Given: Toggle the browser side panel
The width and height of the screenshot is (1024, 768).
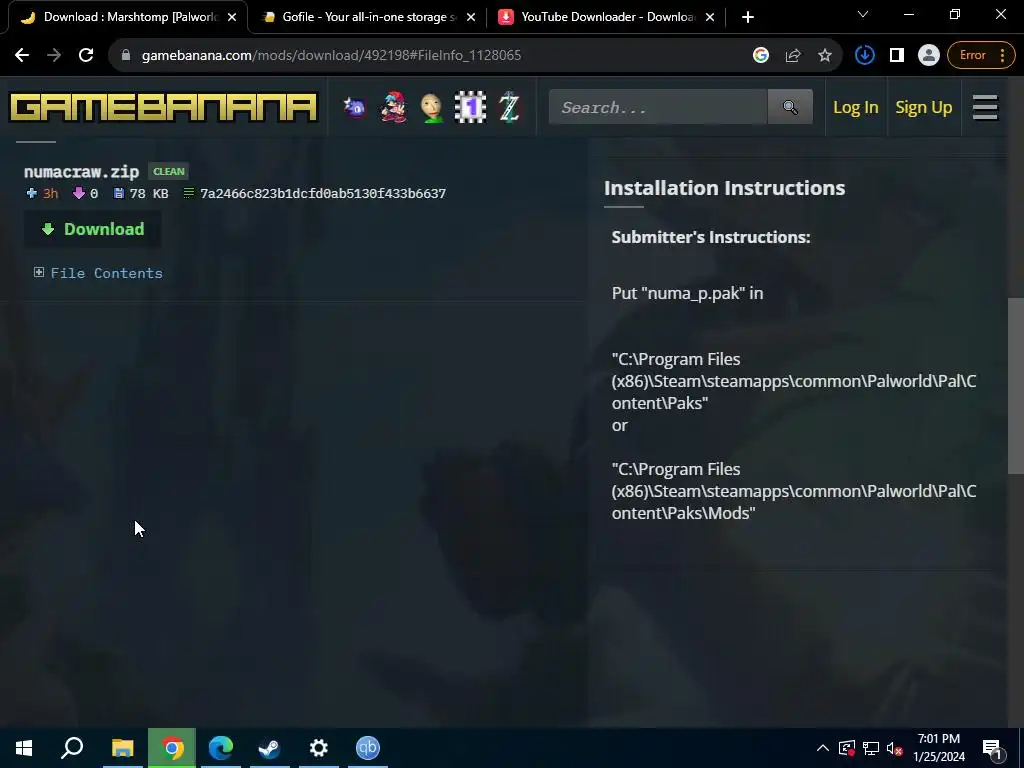Looking at the screenshot, I should 897,56.
